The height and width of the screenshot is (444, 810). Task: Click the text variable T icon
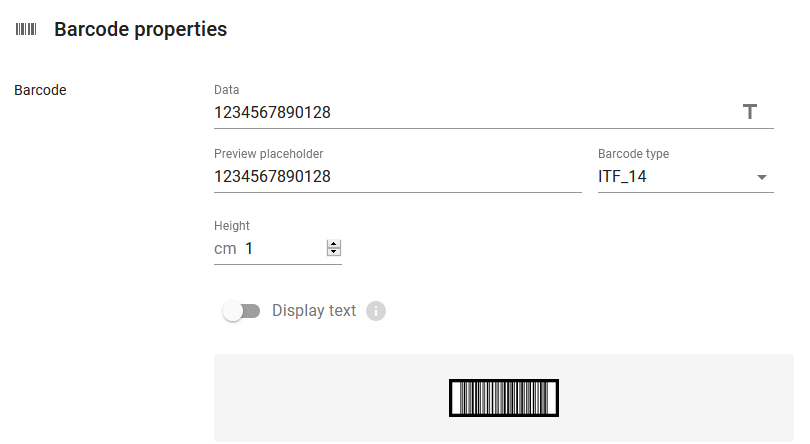750,112
